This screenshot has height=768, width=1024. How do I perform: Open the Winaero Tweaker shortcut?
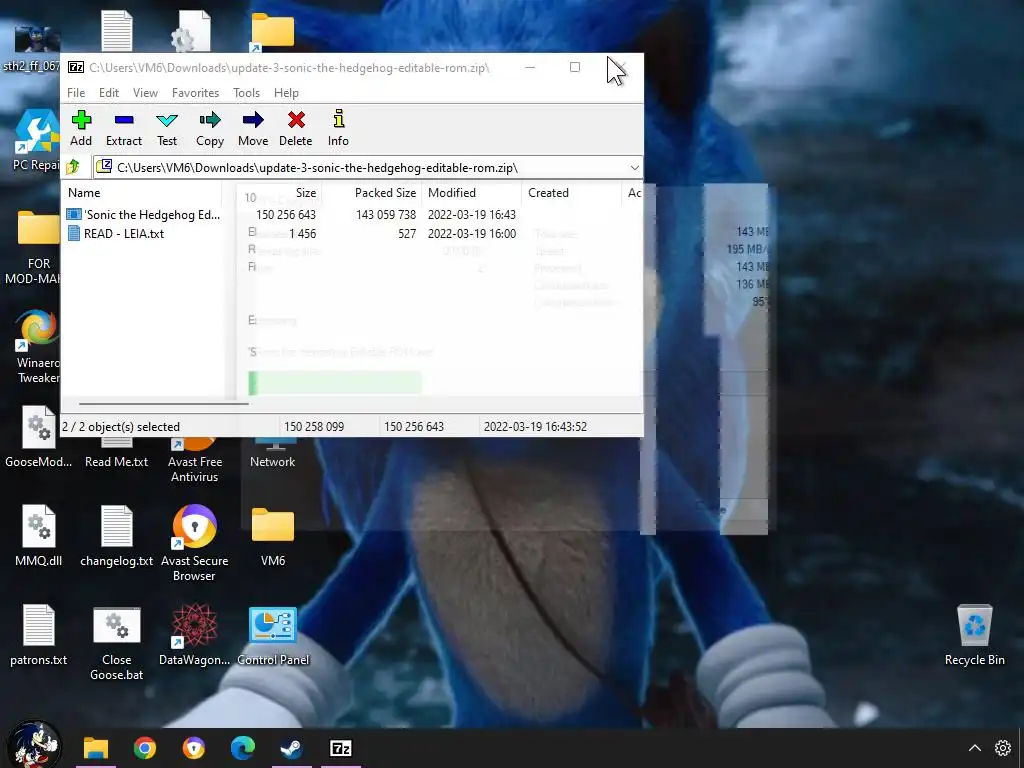point(38,347)
